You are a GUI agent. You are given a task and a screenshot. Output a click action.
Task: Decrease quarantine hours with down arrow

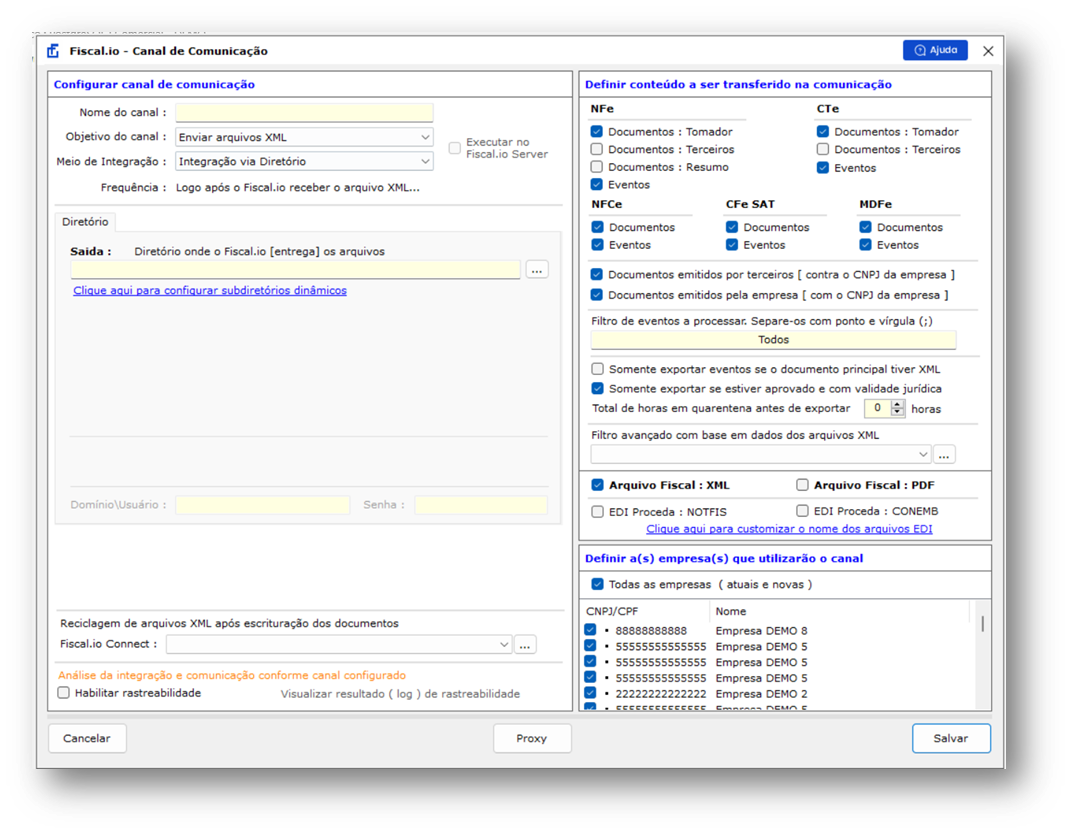pos(898,413)
